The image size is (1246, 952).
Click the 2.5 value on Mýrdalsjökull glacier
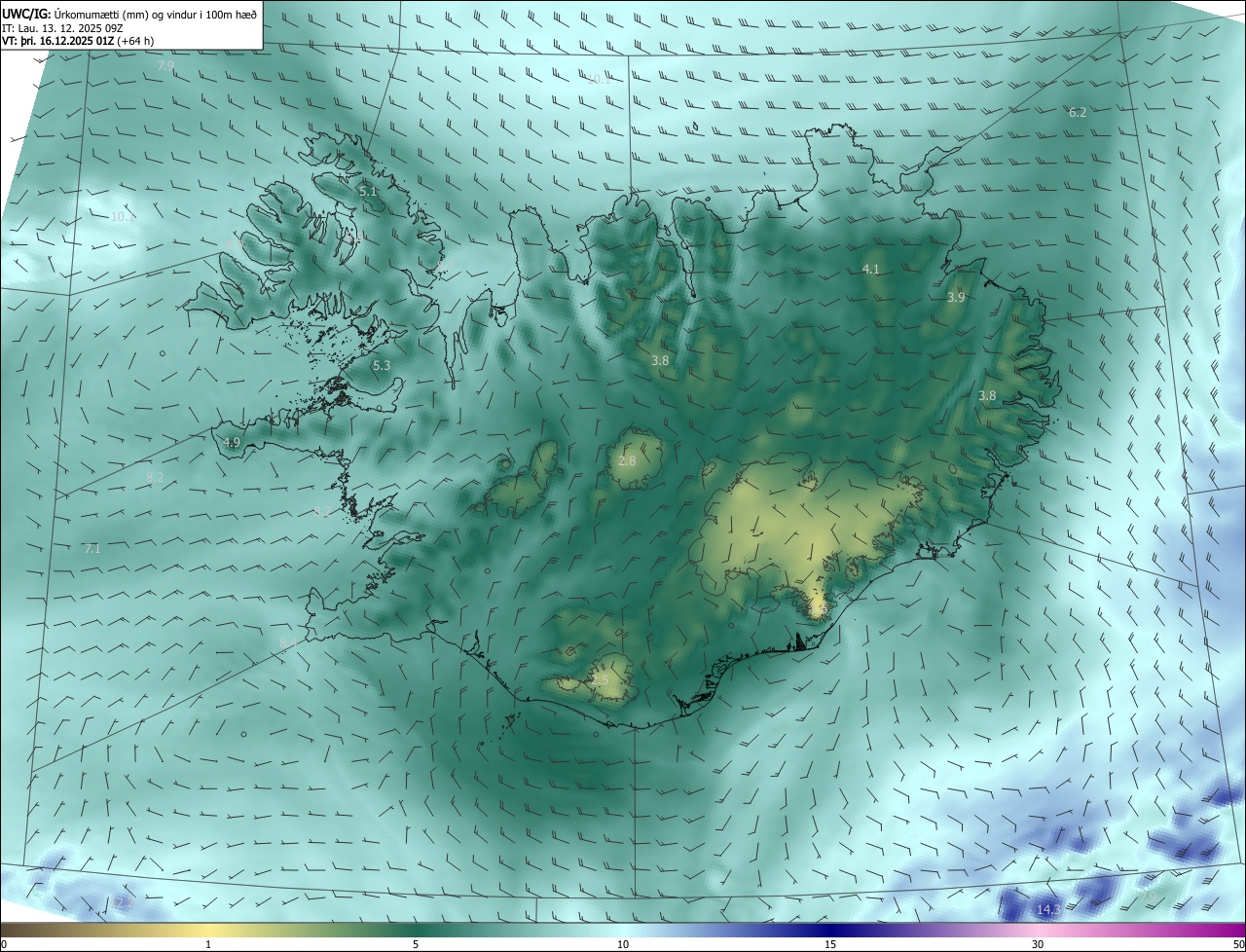pyautogui.click(x=600, y=680)
